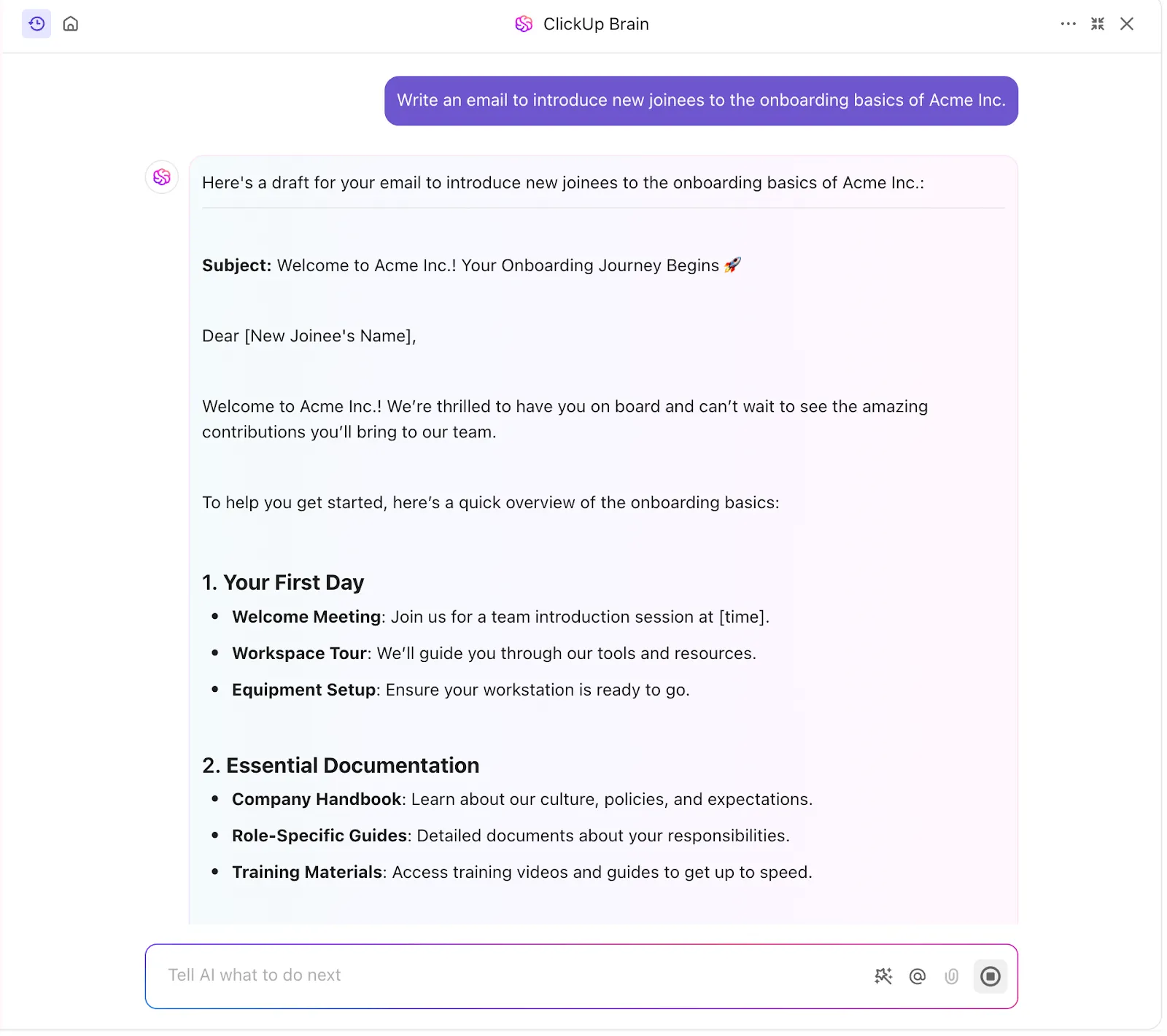Stop the response generation

click(x=990, y=975)
